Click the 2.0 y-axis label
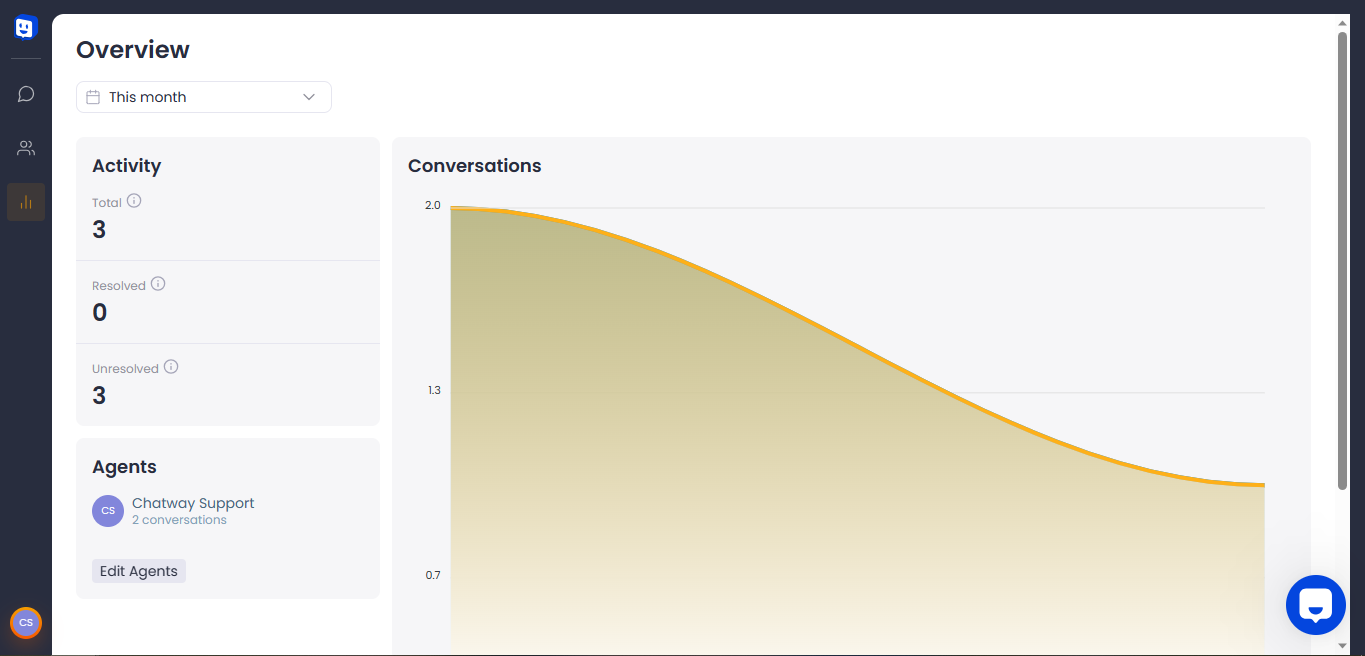1365x656 pixels. (x=432, y=205)
